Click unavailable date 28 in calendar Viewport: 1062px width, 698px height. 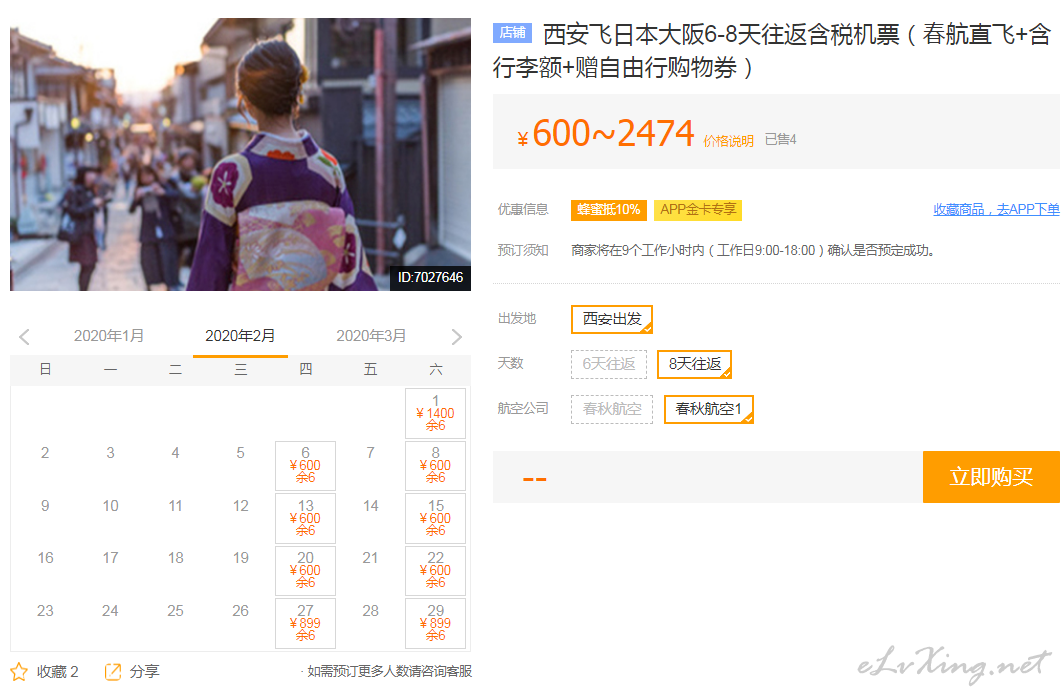click(370, 611)
